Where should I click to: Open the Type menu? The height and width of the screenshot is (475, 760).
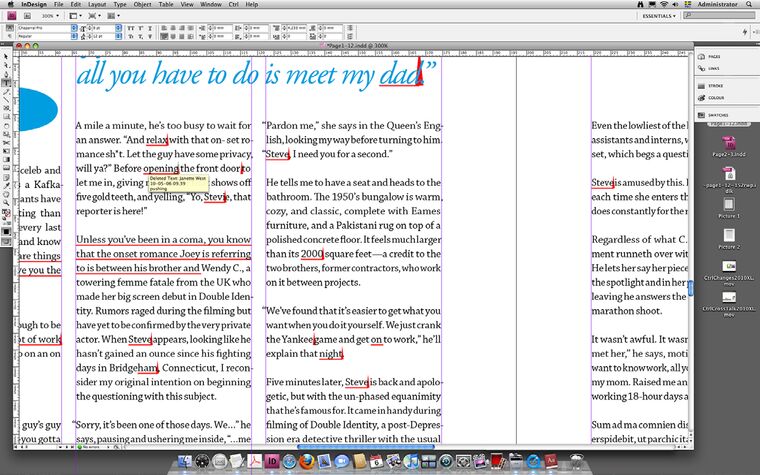[120, 4]
